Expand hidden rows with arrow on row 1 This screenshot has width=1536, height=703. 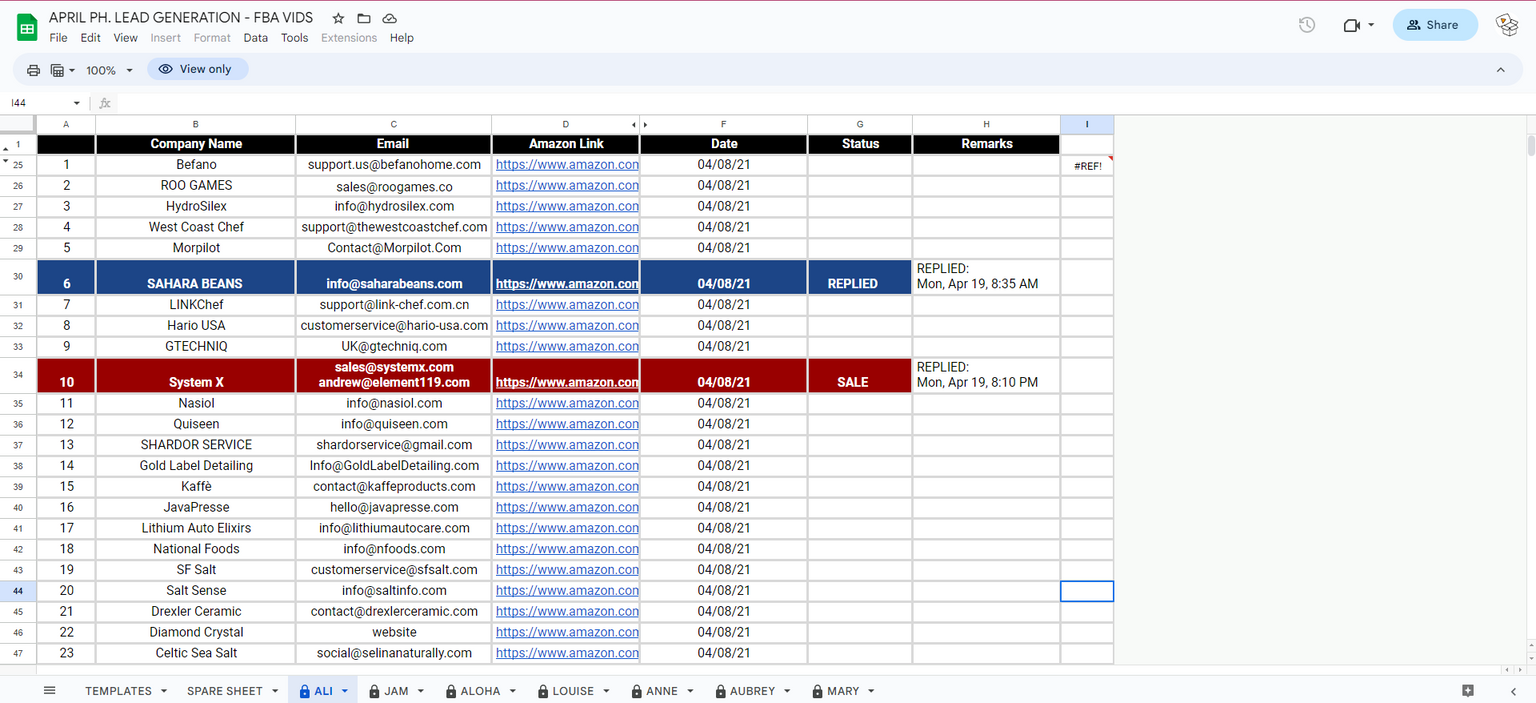point(6,148)
